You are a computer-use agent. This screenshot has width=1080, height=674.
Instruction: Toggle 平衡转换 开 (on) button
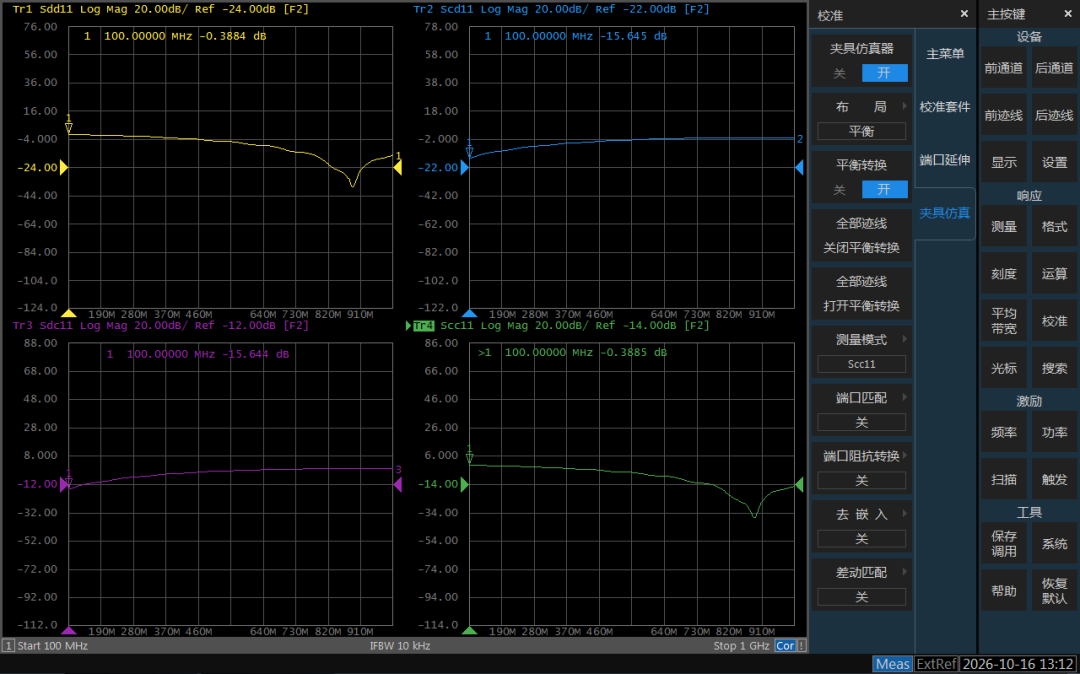tap(884, 189)
